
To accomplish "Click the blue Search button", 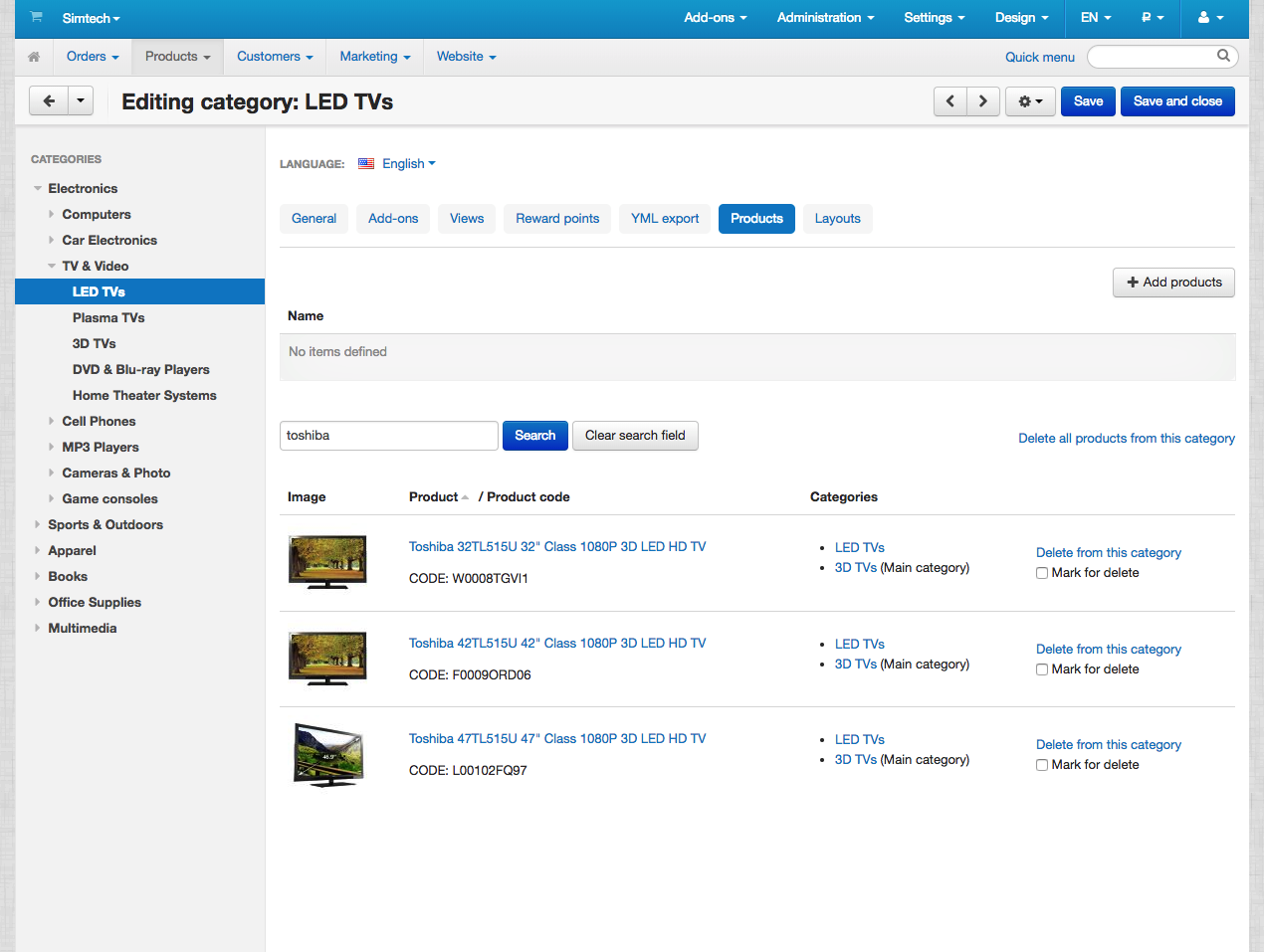I will [535, 436].
